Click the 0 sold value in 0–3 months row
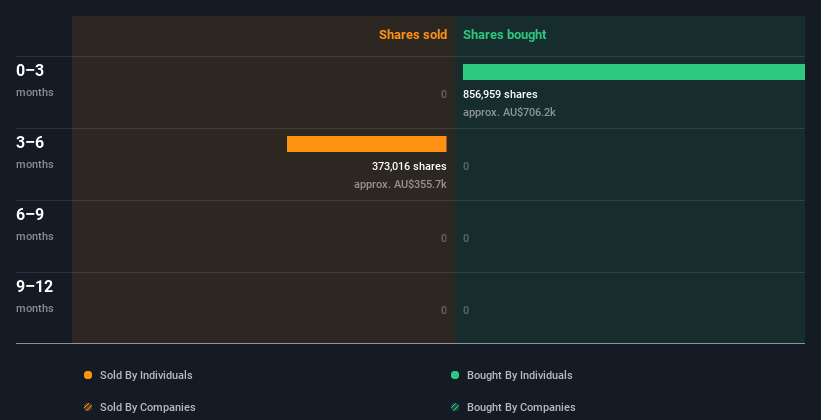The width and height of the screenshot is (821, 420). coord(444,94)
